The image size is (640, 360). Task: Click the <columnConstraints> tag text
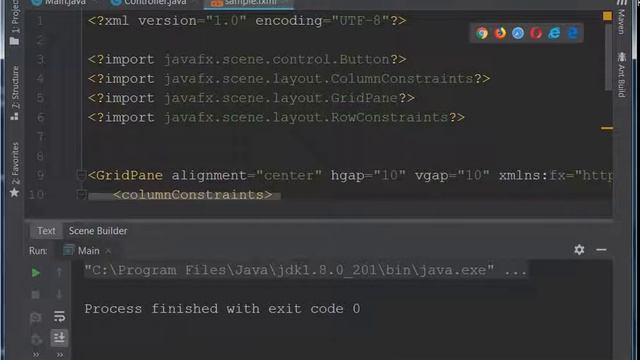tap(192, 195)
